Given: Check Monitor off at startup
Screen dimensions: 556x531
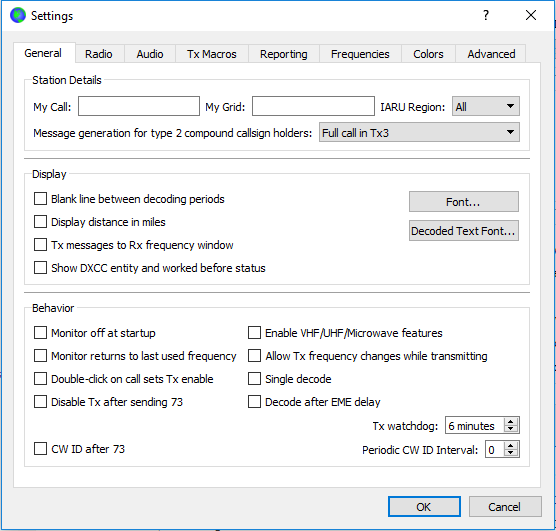Looking at the screenshot, I should pos(40,333).
